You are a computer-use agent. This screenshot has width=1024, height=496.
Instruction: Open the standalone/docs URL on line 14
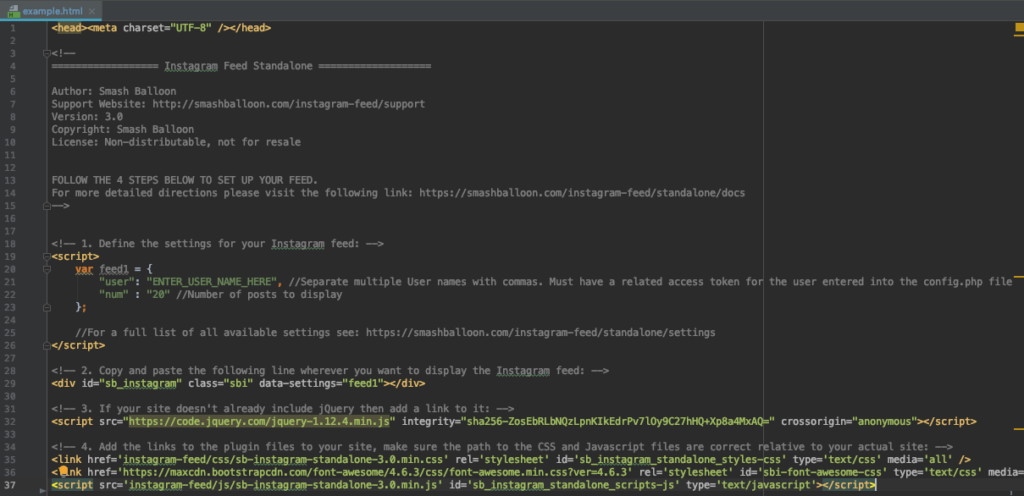click(581, 193)
